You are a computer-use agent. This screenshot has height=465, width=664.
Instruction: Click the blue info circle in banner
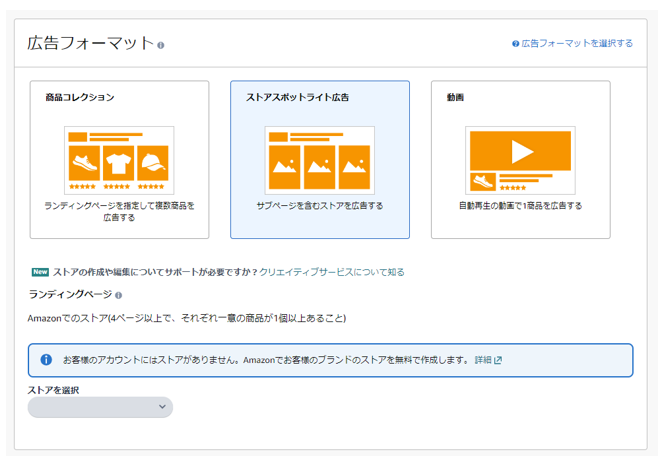tap(46, 360)
